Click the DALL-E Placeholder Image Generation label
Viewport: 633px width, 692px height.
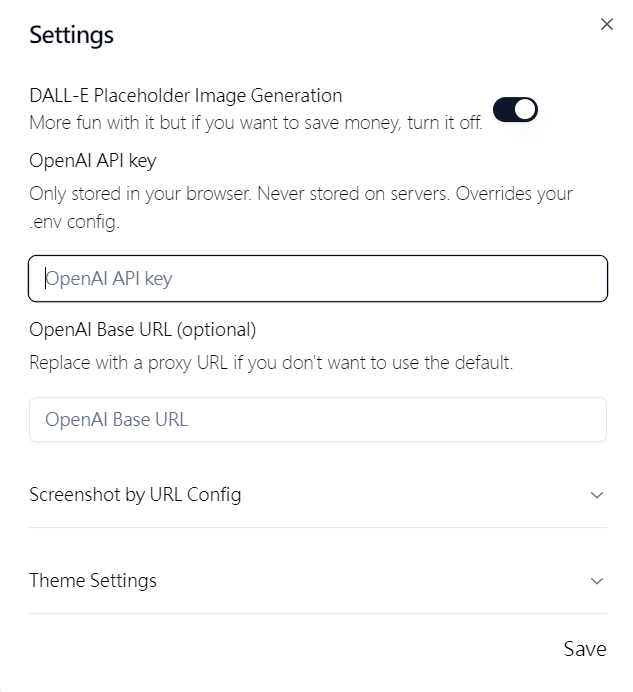click(186, 96)
